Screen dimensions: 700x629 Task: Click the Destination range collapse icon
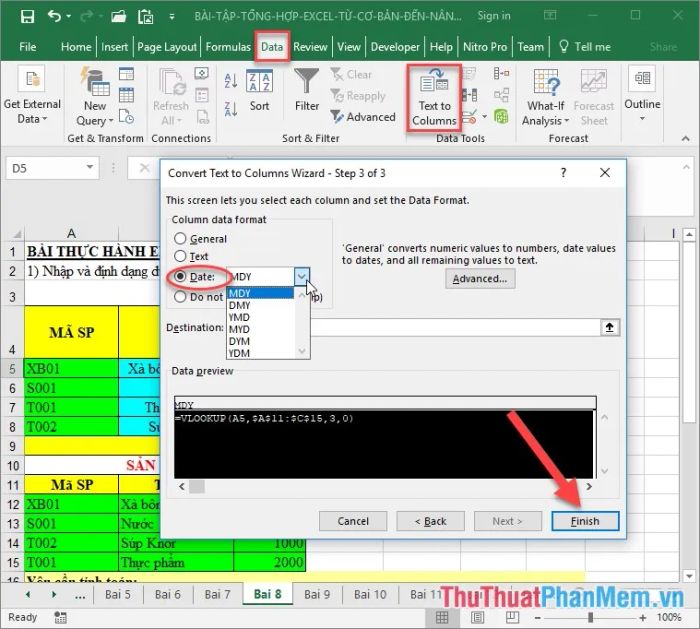pos(610,328)
